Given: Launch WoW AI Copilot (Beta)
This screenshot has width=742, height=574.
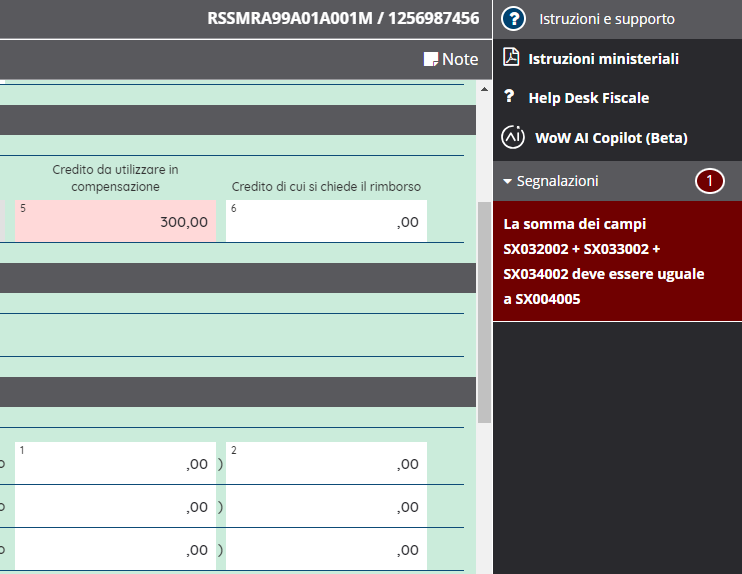Looking at the screenshot, I should coord(611,138).
